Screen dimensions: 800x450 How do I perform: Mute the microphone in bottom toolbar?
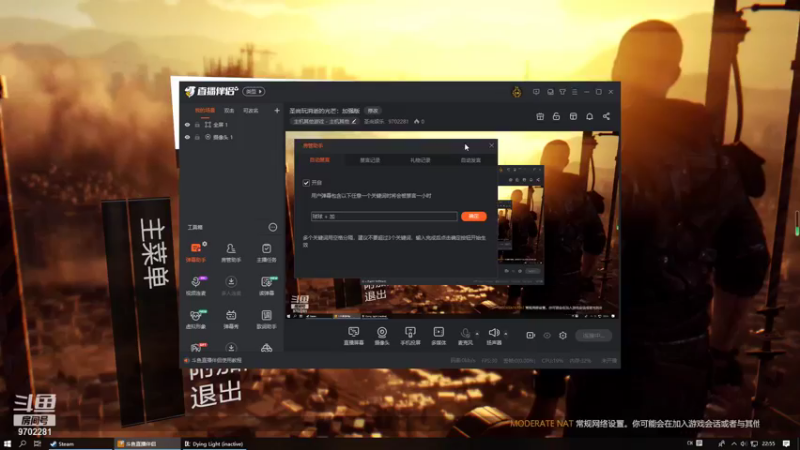465,336
